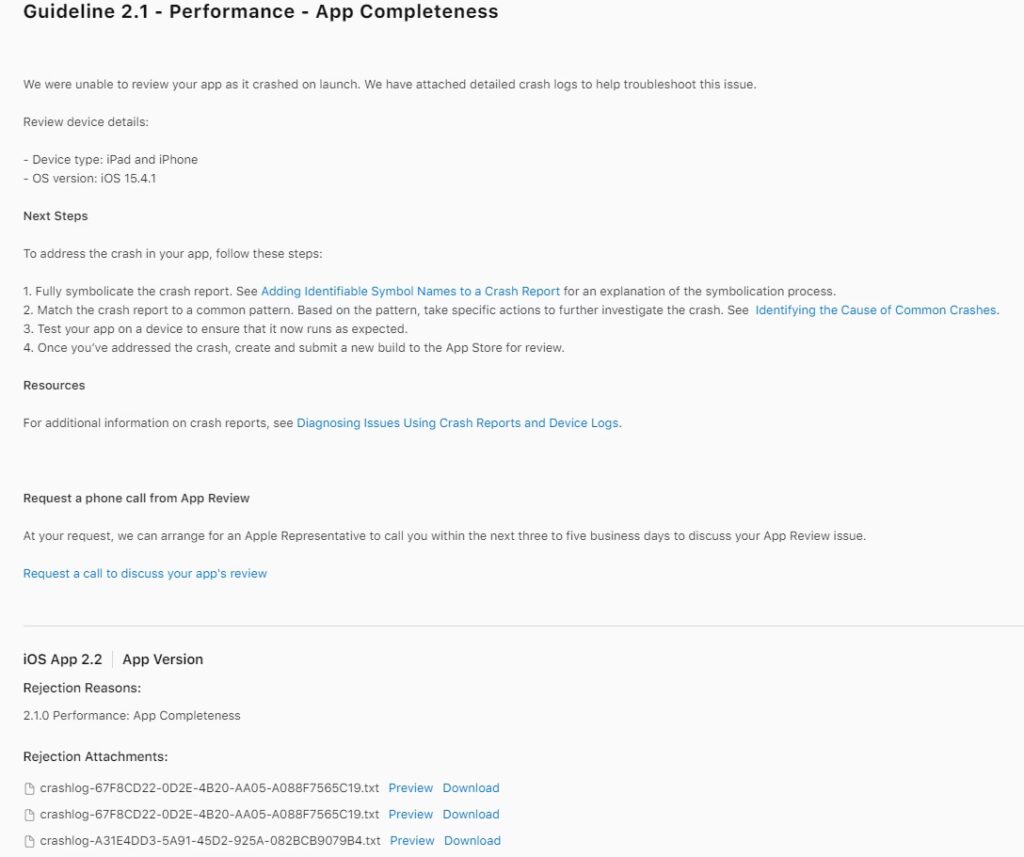This screenshot has height=857, width=1024.
Task: Click the second crashlog-67F8CD22 file icon
Action: pos(29,814)
